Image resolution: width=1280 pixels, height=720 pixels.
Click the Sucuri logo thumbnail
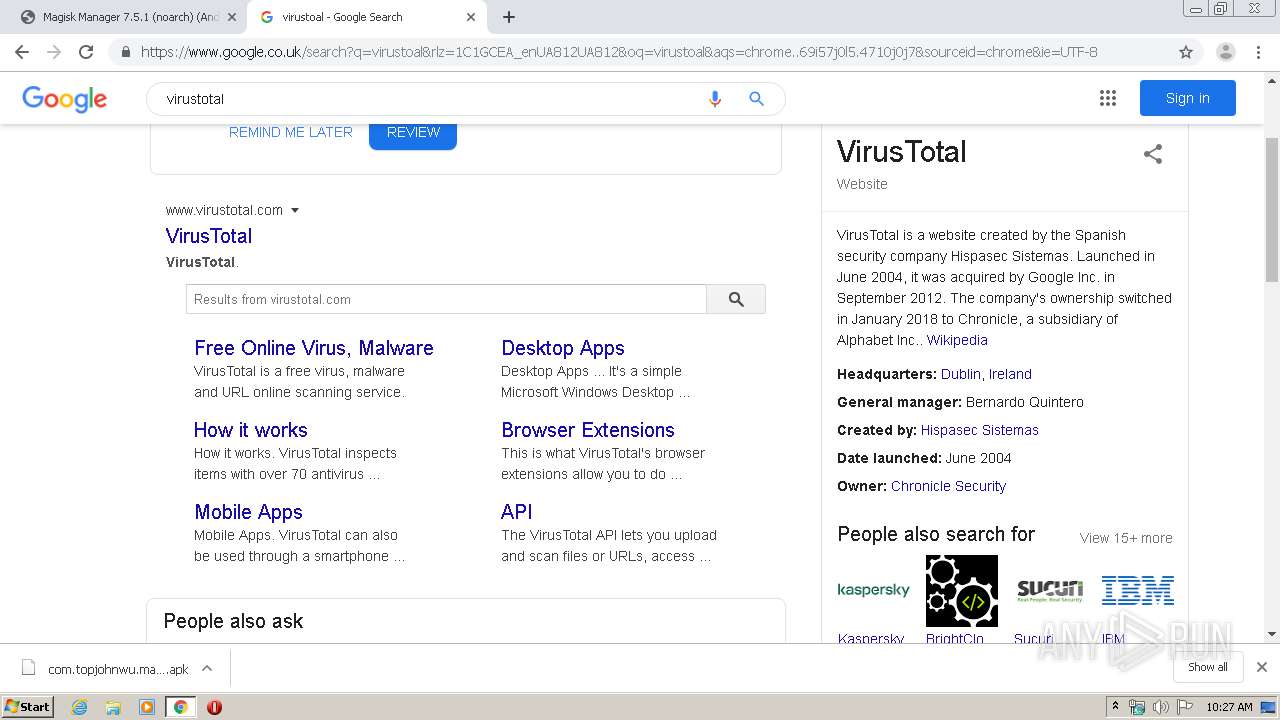1050,590
